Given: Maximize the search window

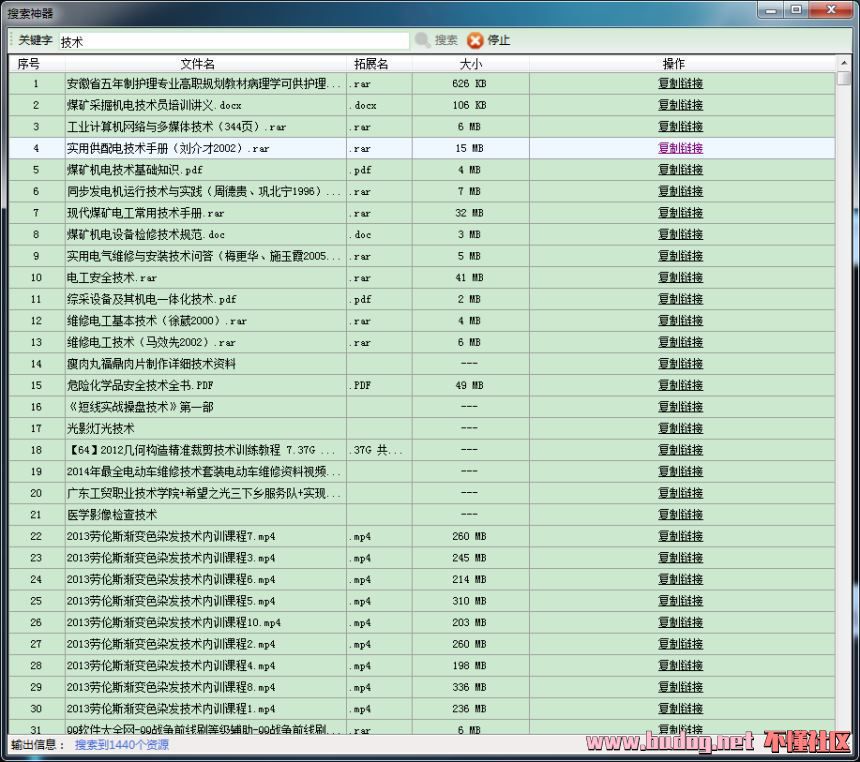Looking at the screenshot, I should [x=796, y=11].
